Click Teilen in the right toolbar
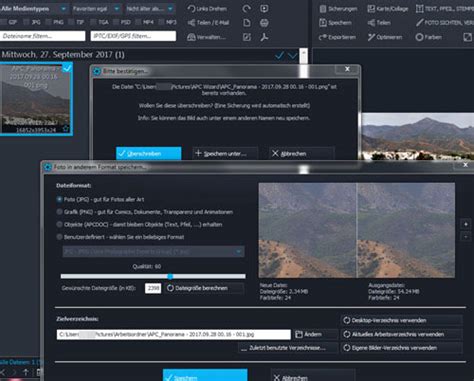474x381 pixels. click(379, 23)
